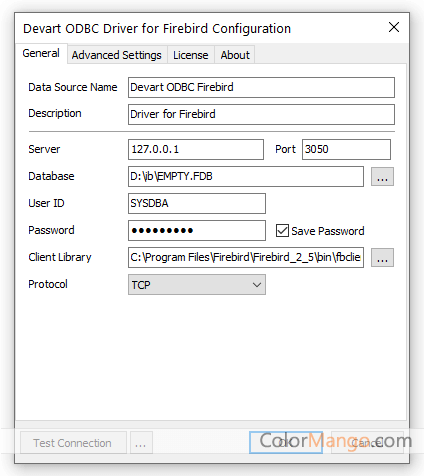Toggle the Save Password checkbox
Viewport: 424px width, 476px height.
[x=282, y=230]
